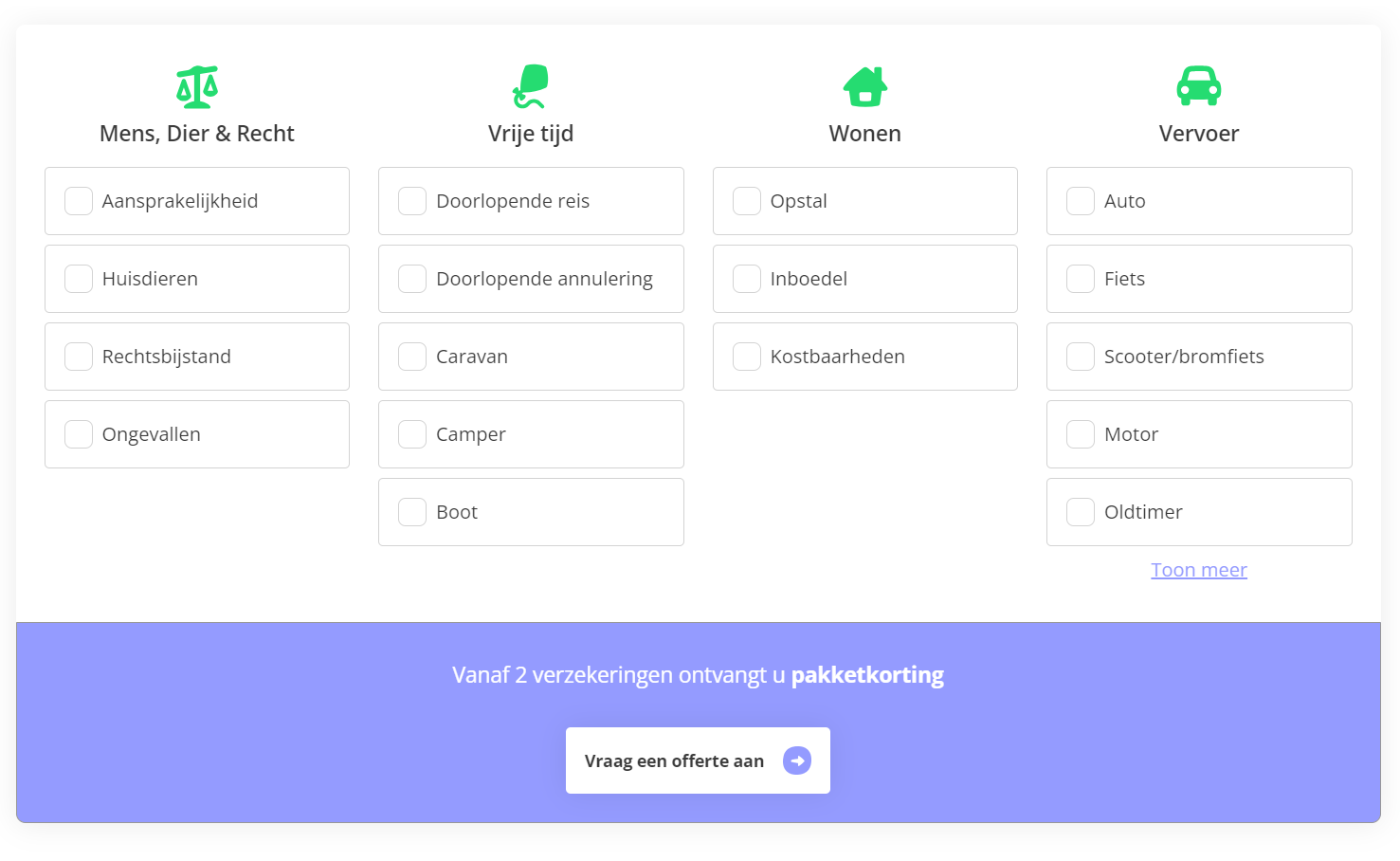Check the Auto insurance box
Viewport: 1400px width, 861px height.
1081,201
